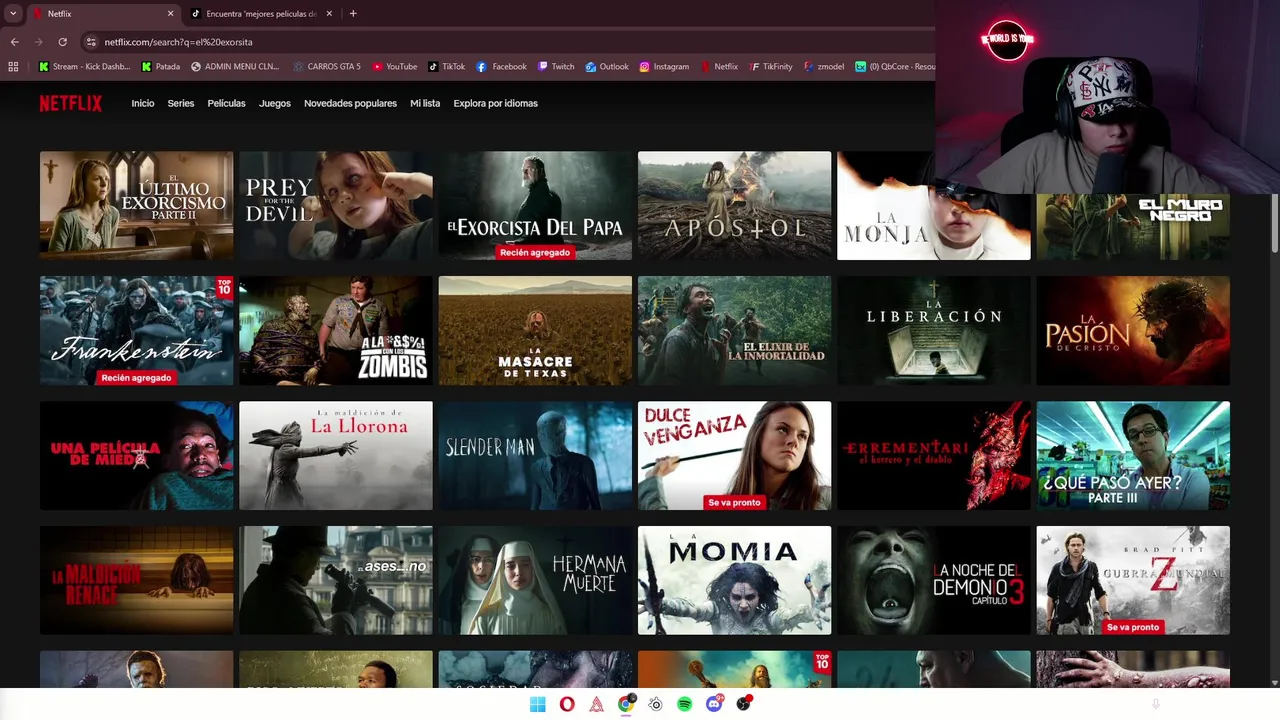
Task: Open Mi lista
Action: pos(425,103)
